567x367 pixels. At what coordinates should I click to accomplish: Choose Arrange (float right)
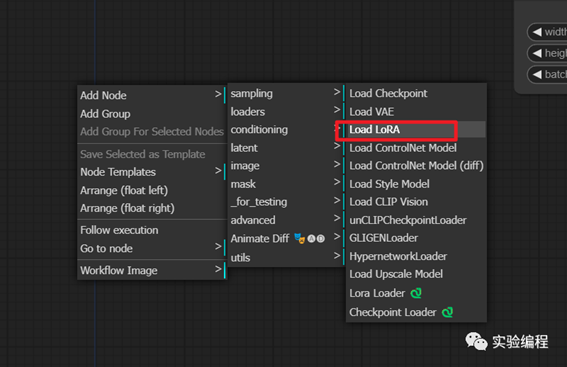click(x=152, y=208)
